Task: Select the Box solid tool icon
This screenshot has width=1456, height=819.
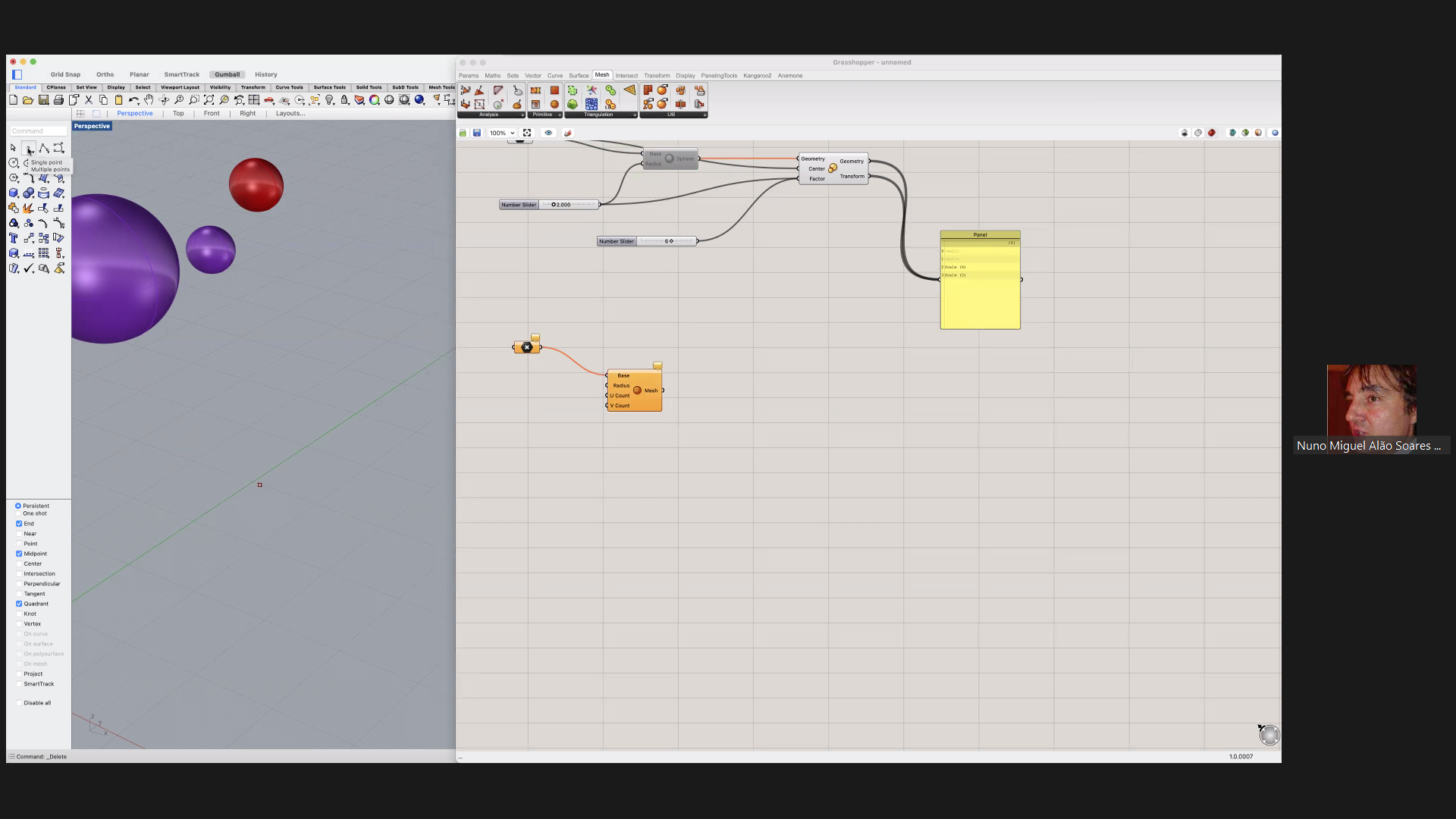Action: (x=14, y=193)
